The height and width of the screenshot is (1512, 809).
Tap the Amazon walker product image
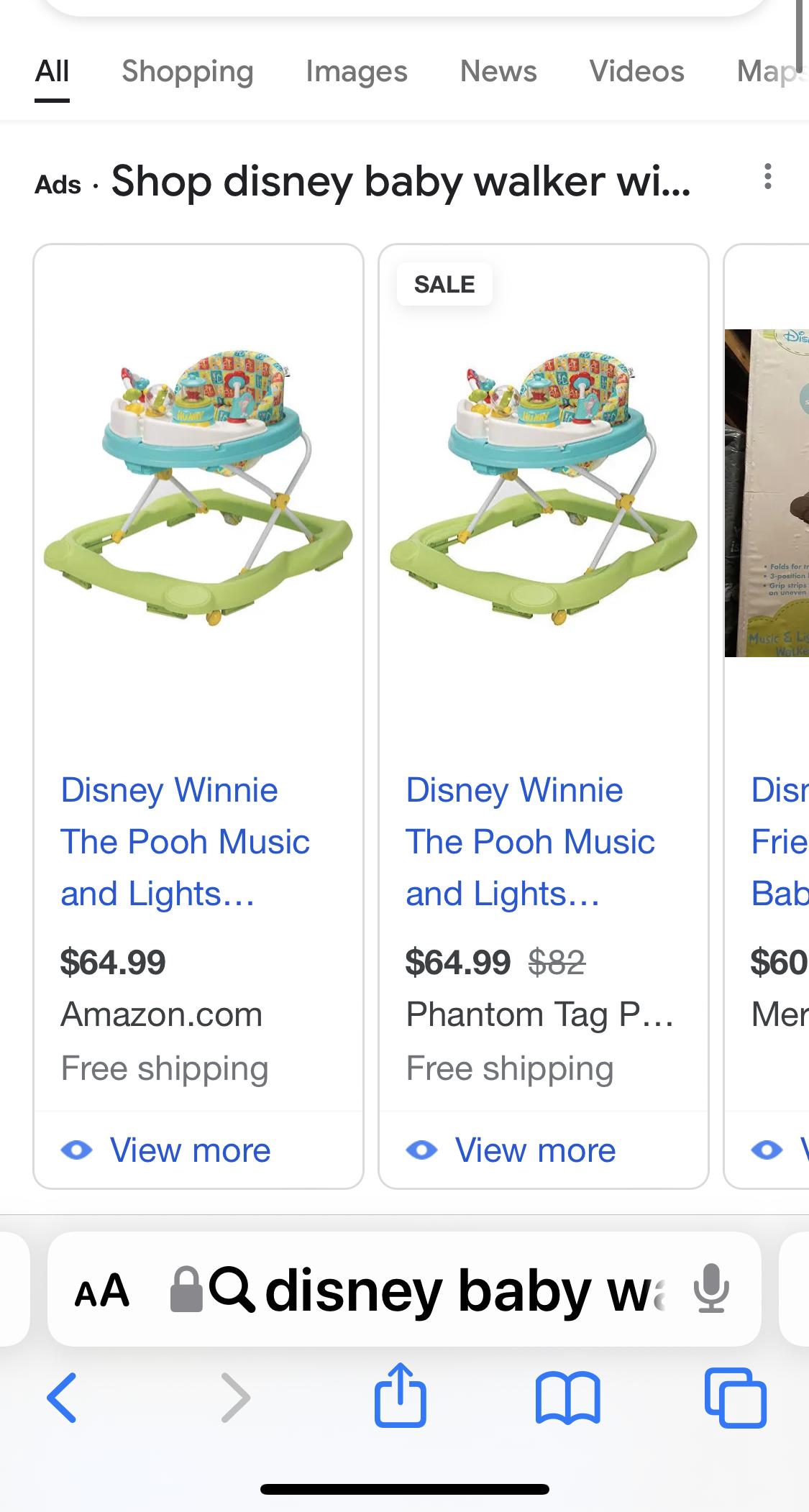(198, 489)
